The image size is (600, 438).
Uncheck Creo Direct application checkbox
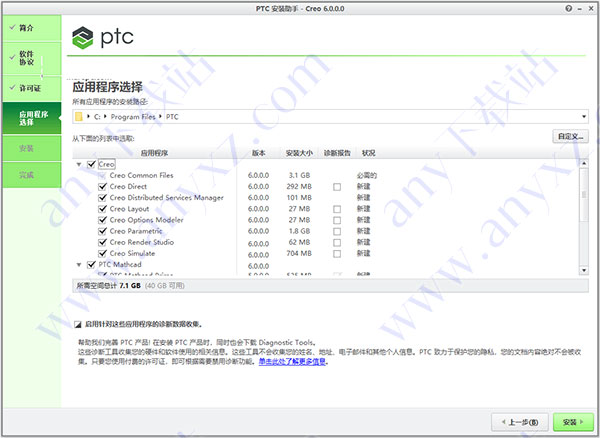pos(102,186)
